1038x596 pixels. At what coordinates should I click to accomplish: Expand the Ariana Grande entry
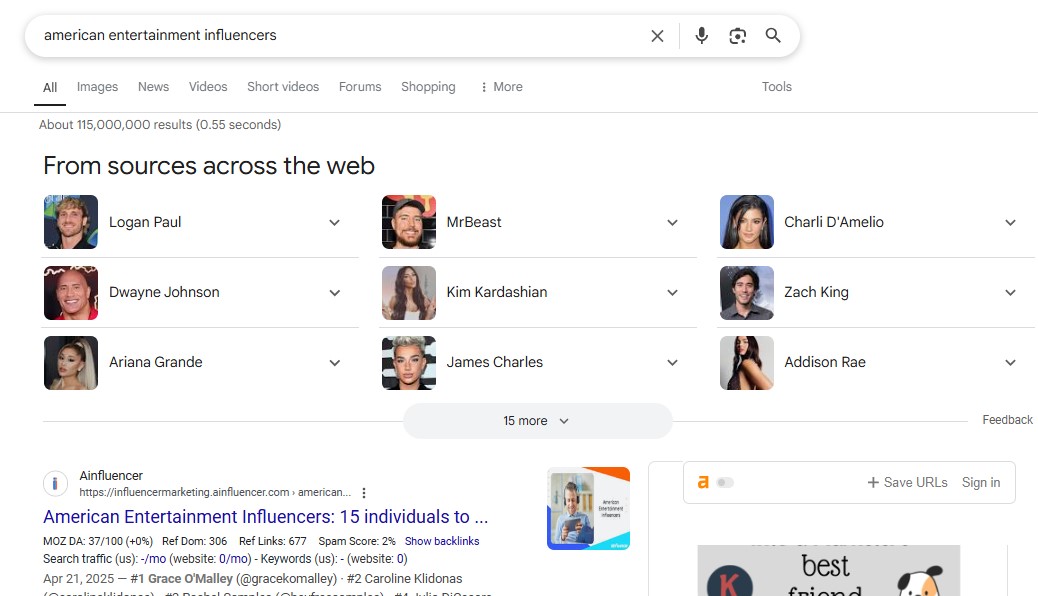[x=334, y=363]
